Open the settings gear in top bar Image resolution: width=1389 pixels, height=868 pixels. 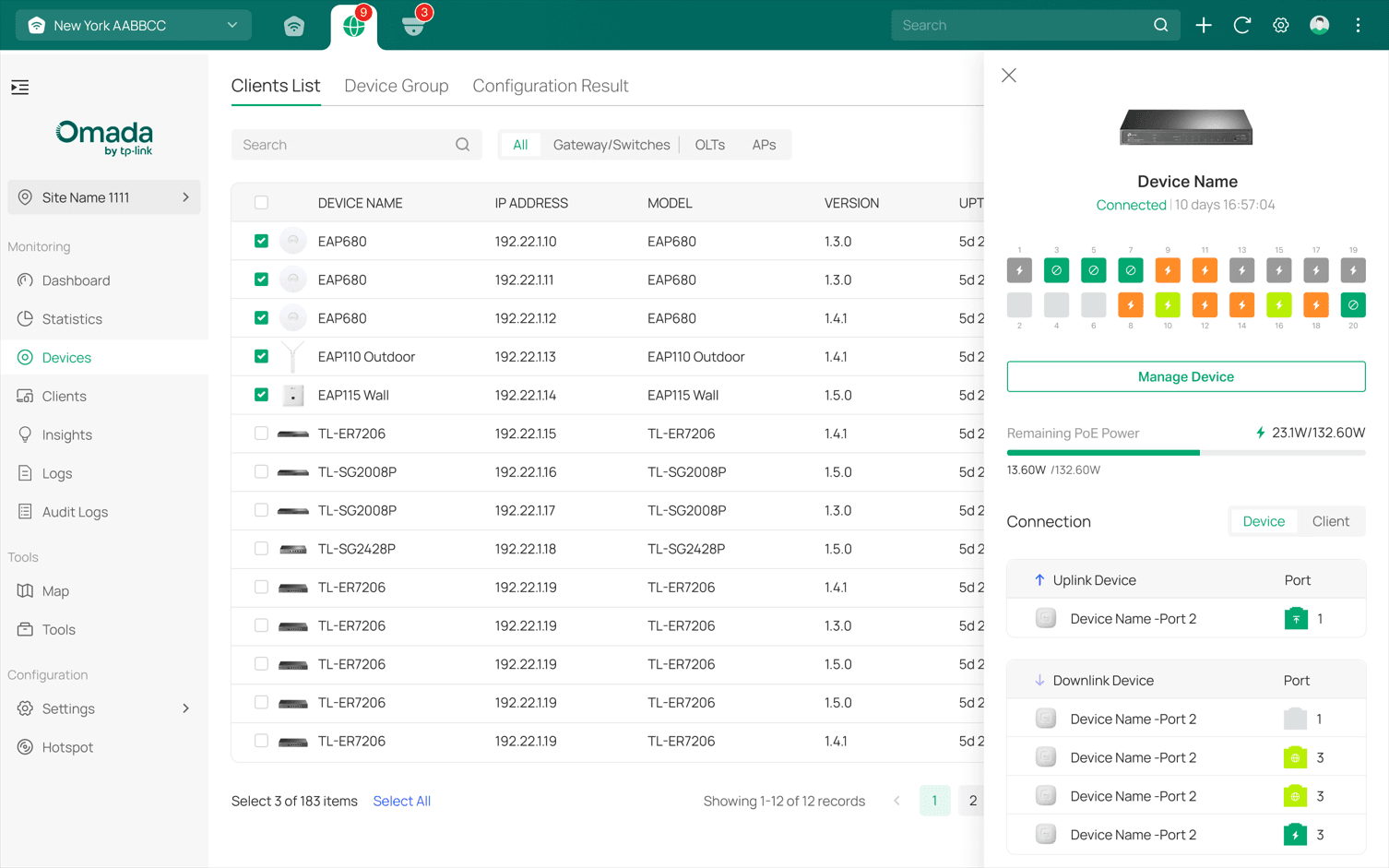pyautogui.click(x=1280, y=25)
